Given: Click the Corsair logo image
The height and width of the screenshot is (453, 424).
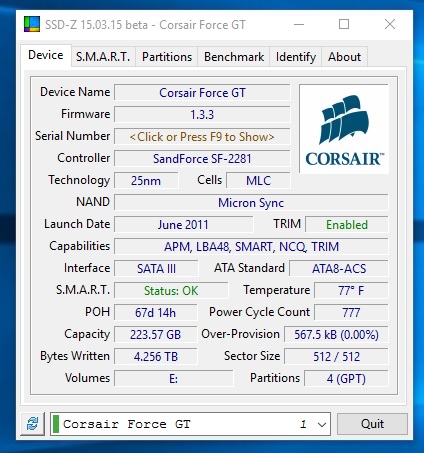Looking at the screenshot, I should [x=344, y=129].
